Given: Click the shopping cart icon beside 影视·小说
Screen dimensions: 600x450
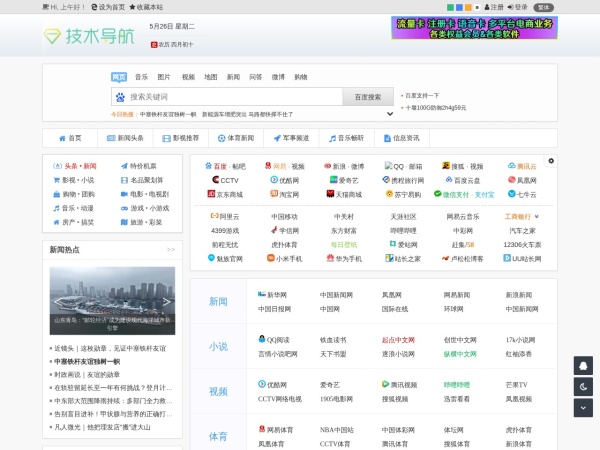Looking at the screenshot, I should [x=56, y=180].
